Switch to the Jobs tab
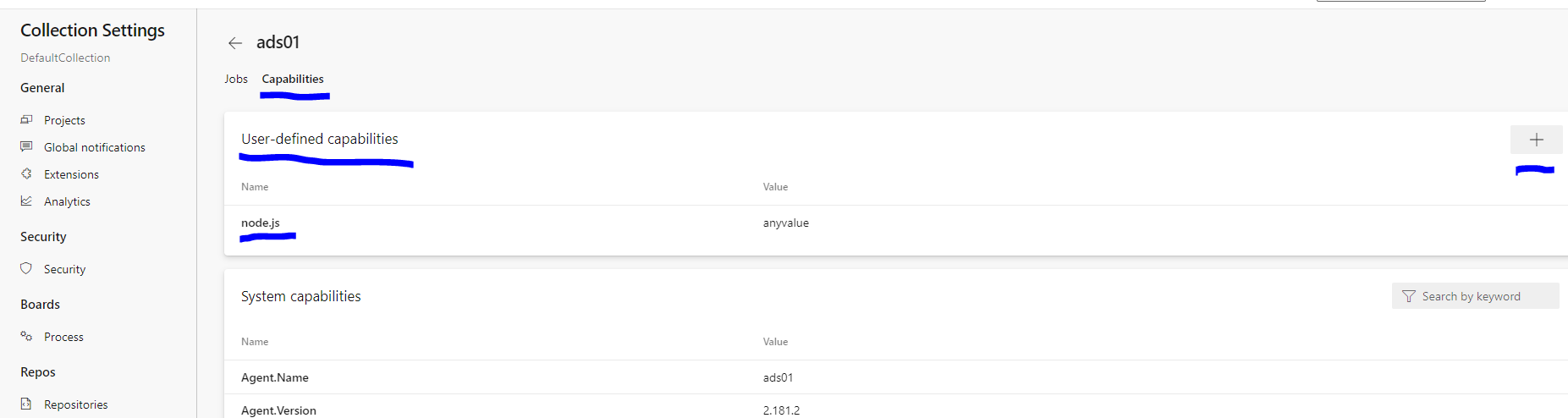Screen dimensions: 1568x418 click(236, 79)
